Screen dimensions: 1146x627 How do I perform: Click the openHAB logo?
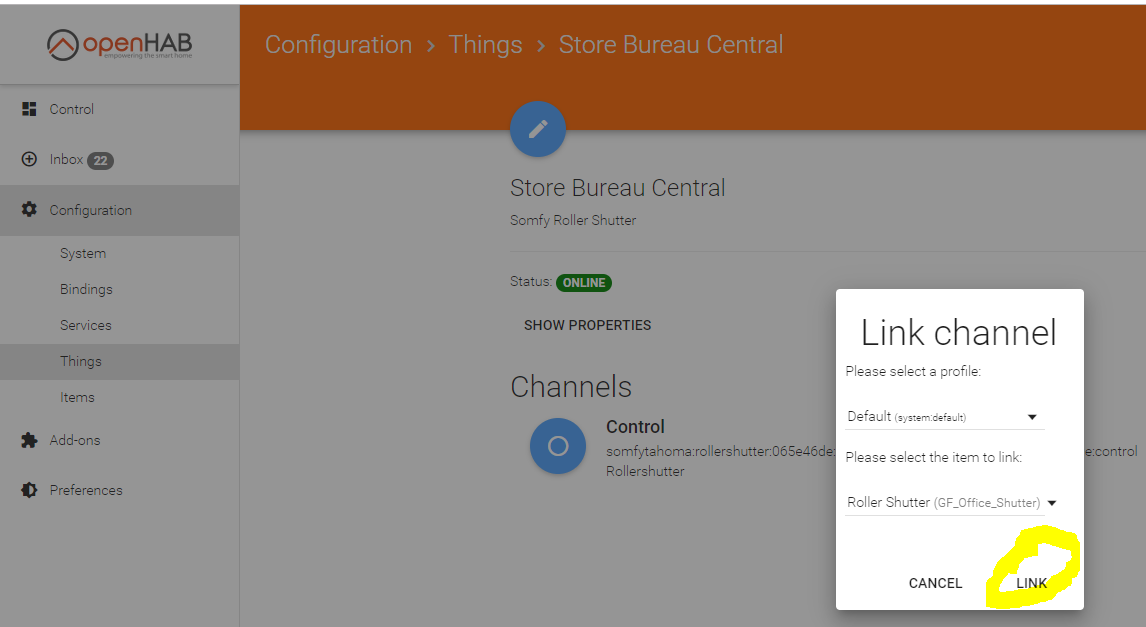[119, 45]
